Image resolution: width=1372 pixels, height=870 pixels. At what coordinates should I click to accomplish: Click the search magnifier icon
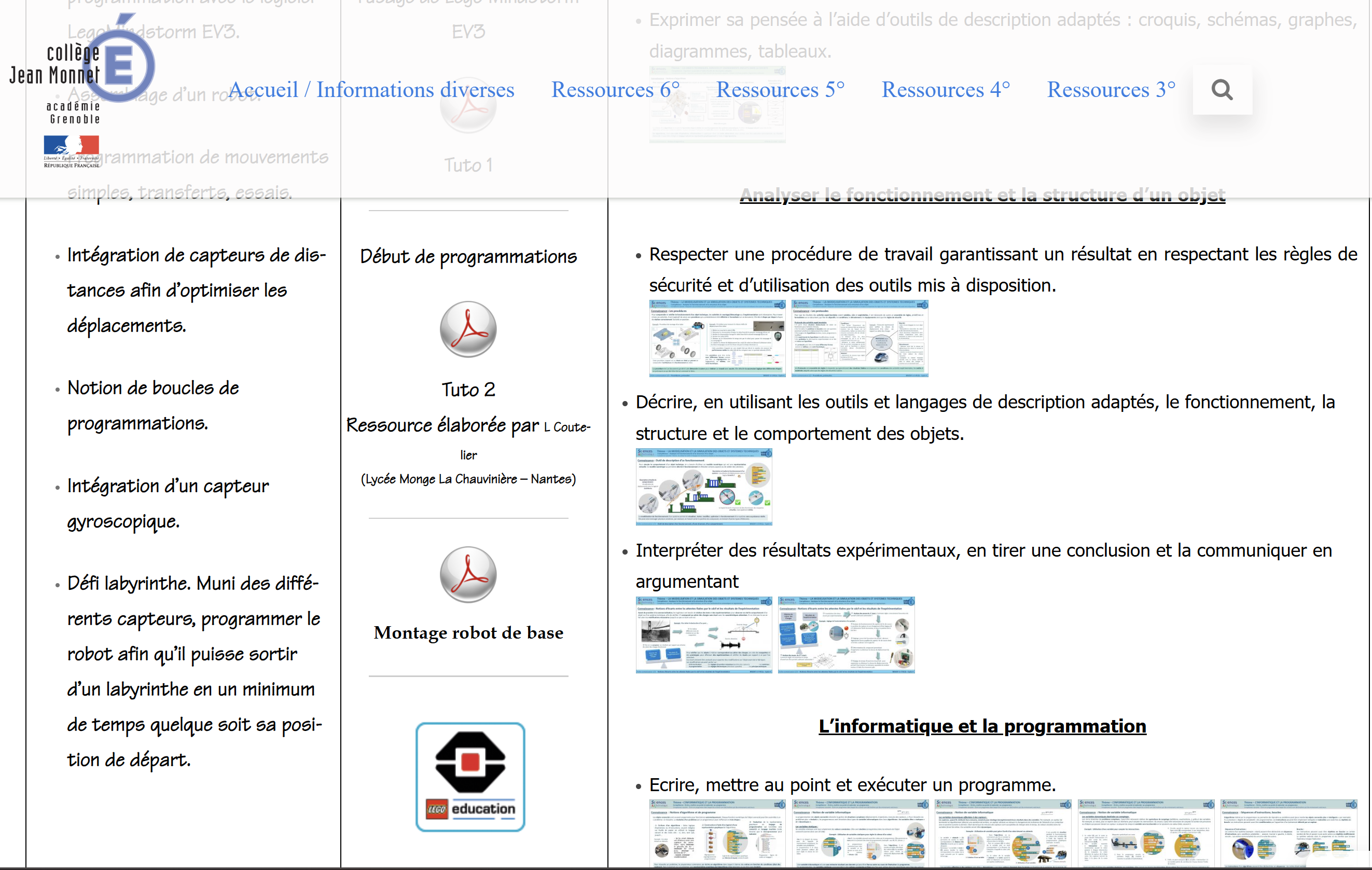1222,90
